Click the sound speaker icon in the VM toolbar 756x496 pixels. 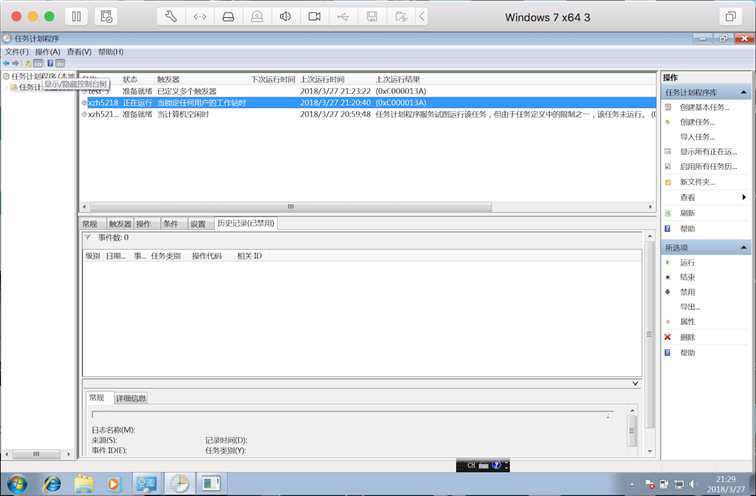click(285, 17)
